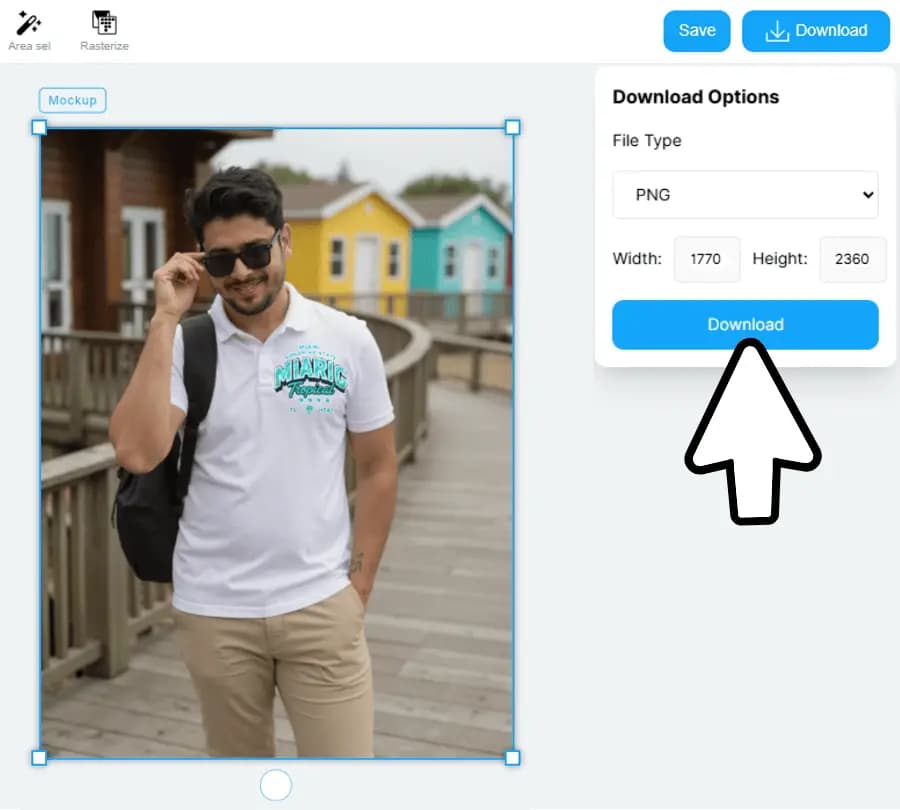Click the download arrow icon in the top bar

[777, 31]
